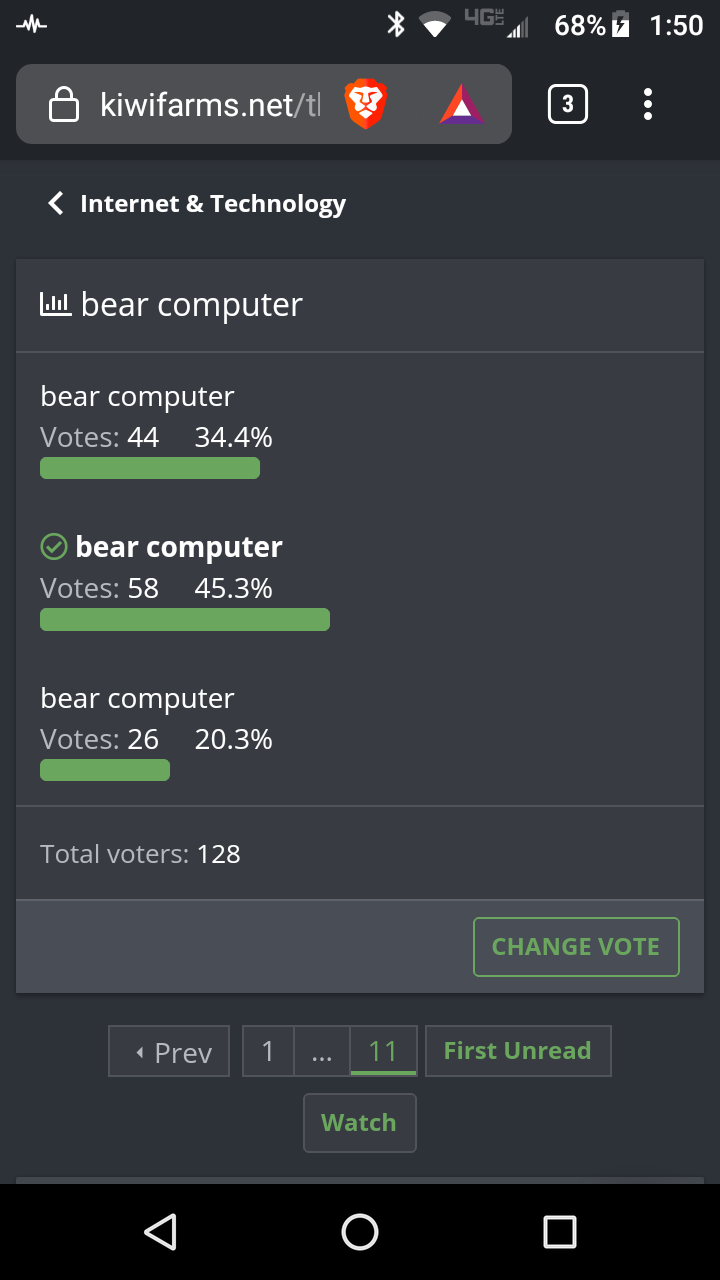Screen dimensions: 720x1280
Task: Click the CHANGE VOTE button
Action: point(576,947)
